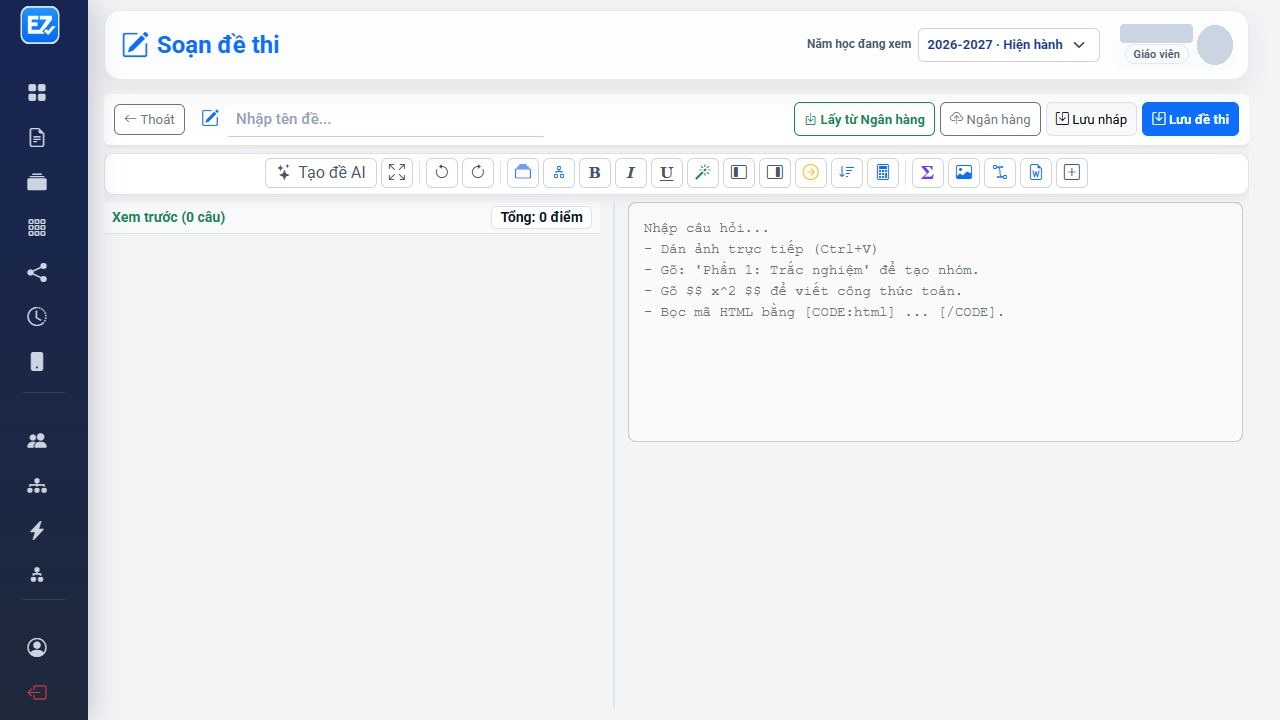
Task: Click the magic wand tool
Action: (x=703, y=172)
